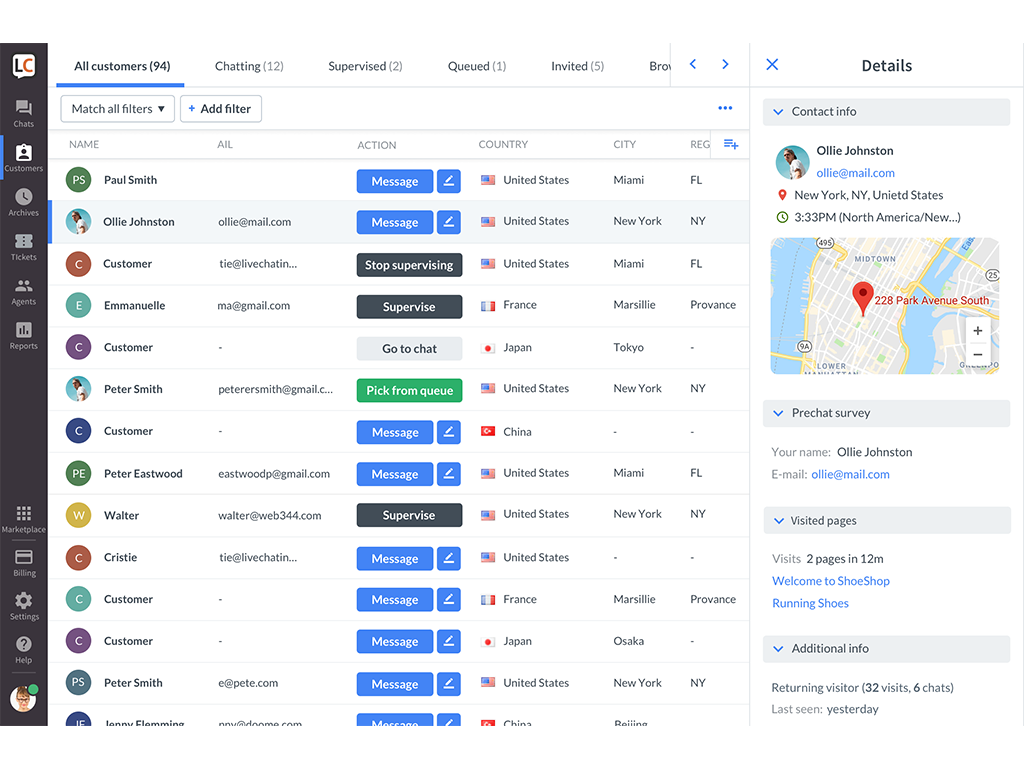The height and width of the screenshot is (768, 1024).
Task: Go to the Tickets section
Action: coord(23,246)
